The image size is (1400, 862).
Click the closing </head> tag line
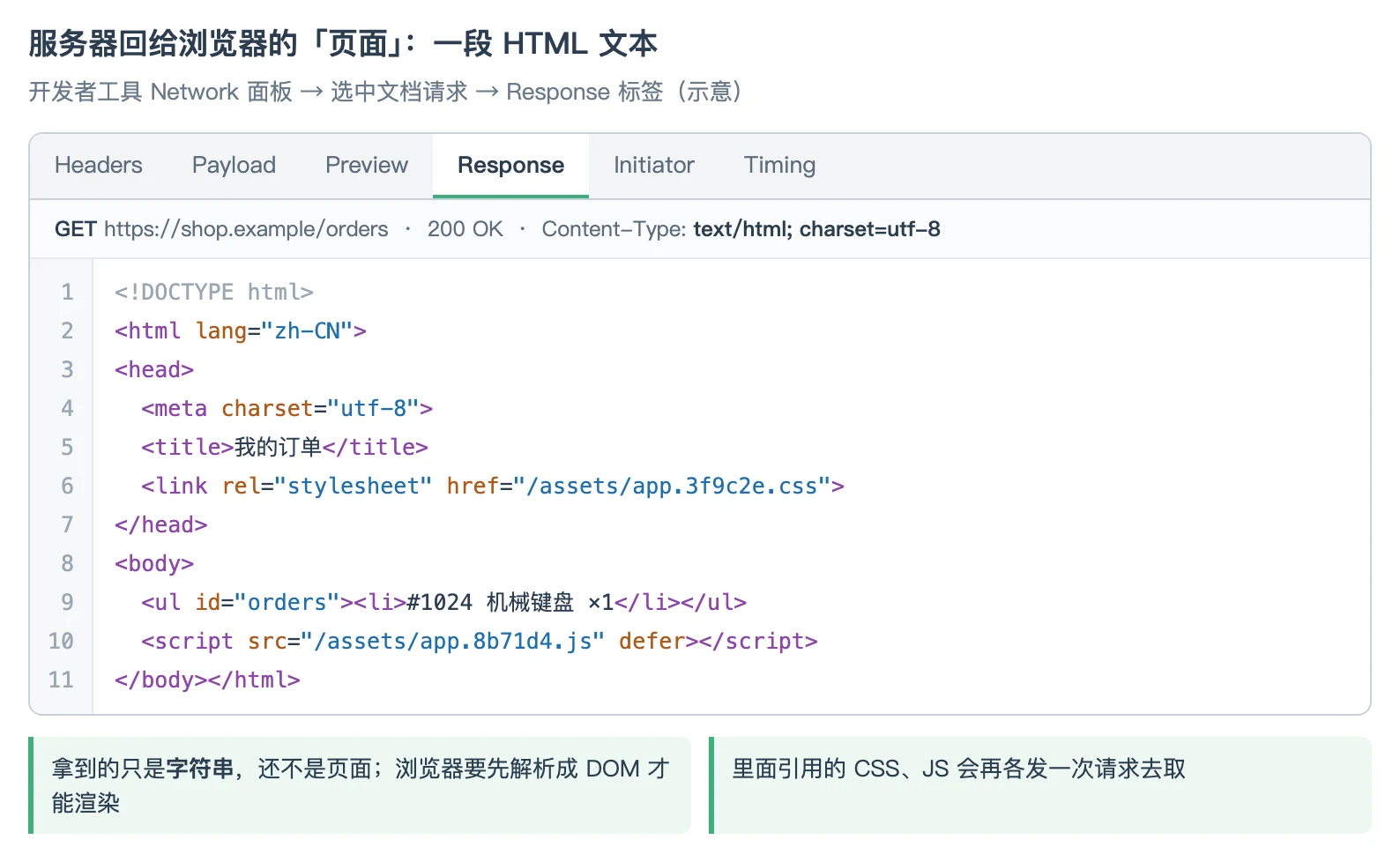(161, 524)
